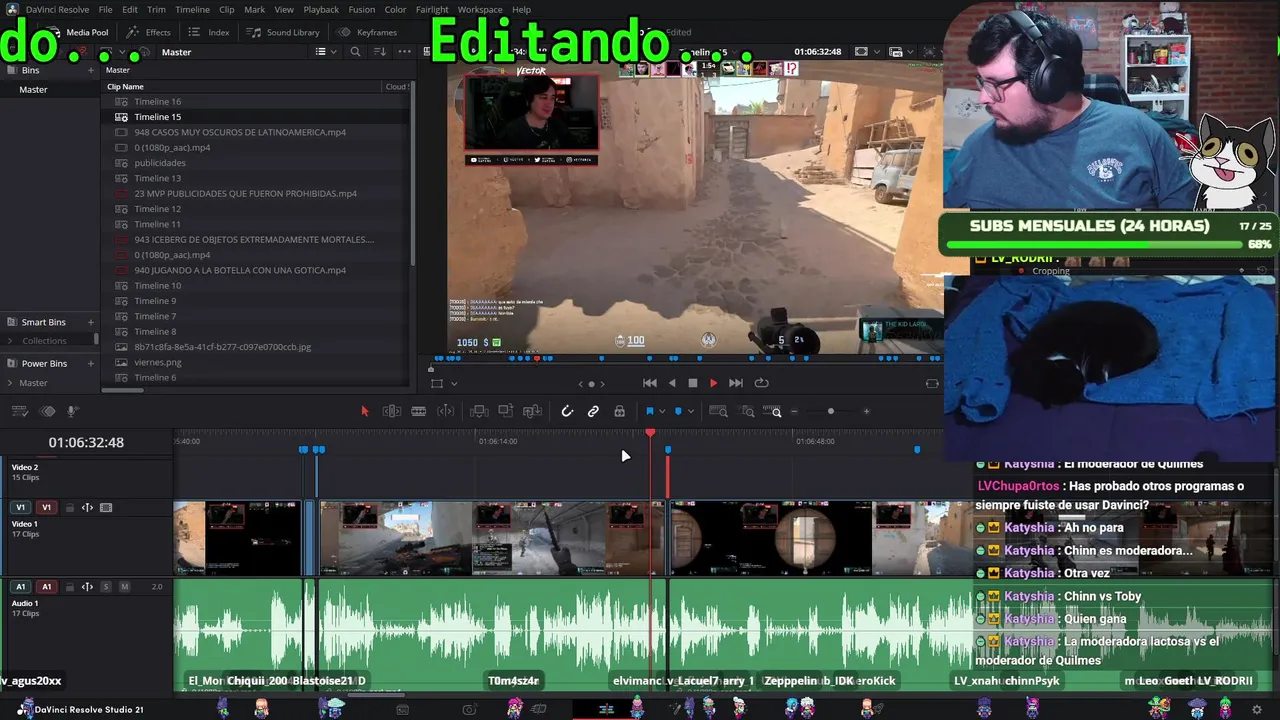Open media pool three-dot options menu
This screenshot has height=720, width=1280.
(404, 52)
